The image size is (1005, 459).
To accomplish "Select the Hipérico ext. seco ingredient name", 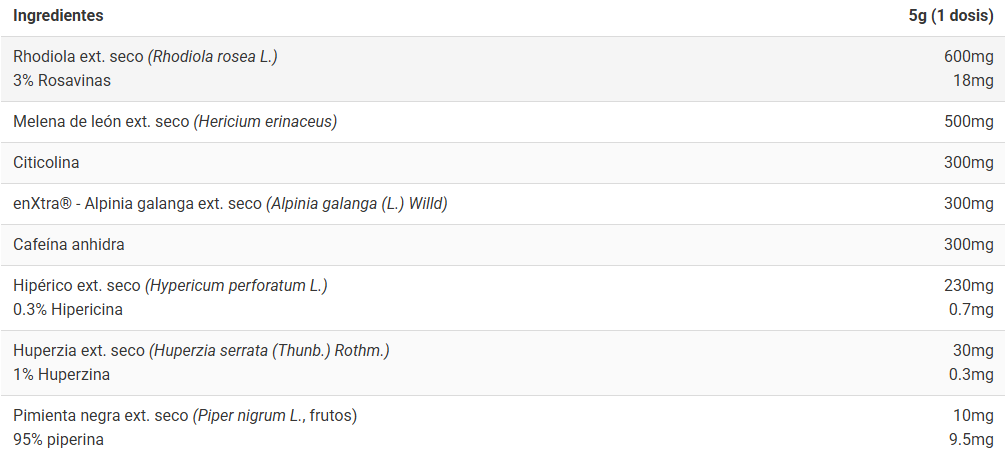I will [170, 285].
